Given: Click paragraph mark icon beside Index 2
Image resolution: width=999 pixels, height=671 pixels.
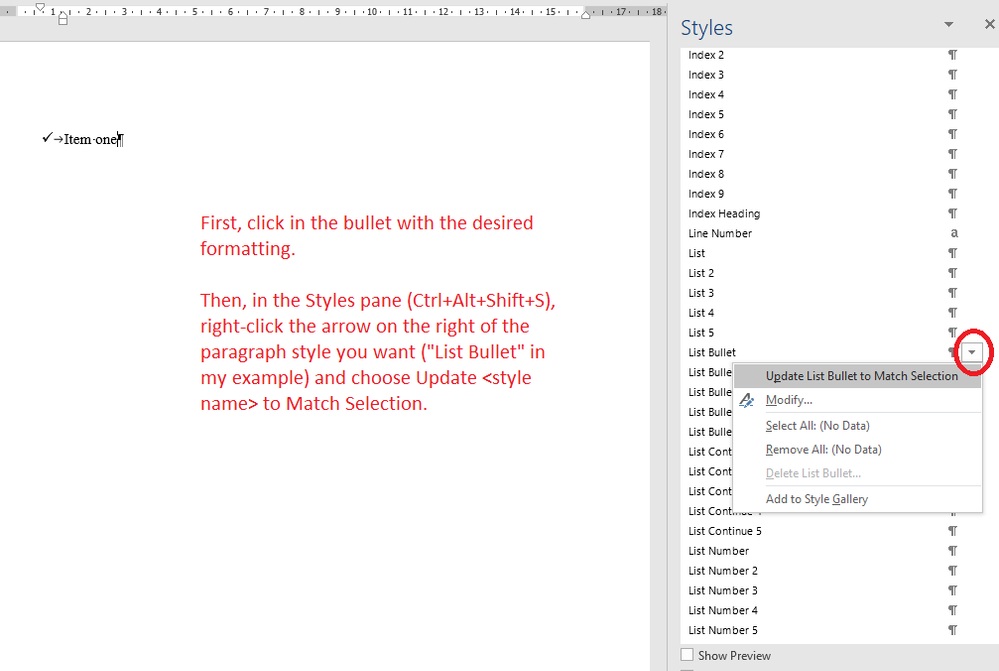Looking at the screenshot, I should [952, 55].
